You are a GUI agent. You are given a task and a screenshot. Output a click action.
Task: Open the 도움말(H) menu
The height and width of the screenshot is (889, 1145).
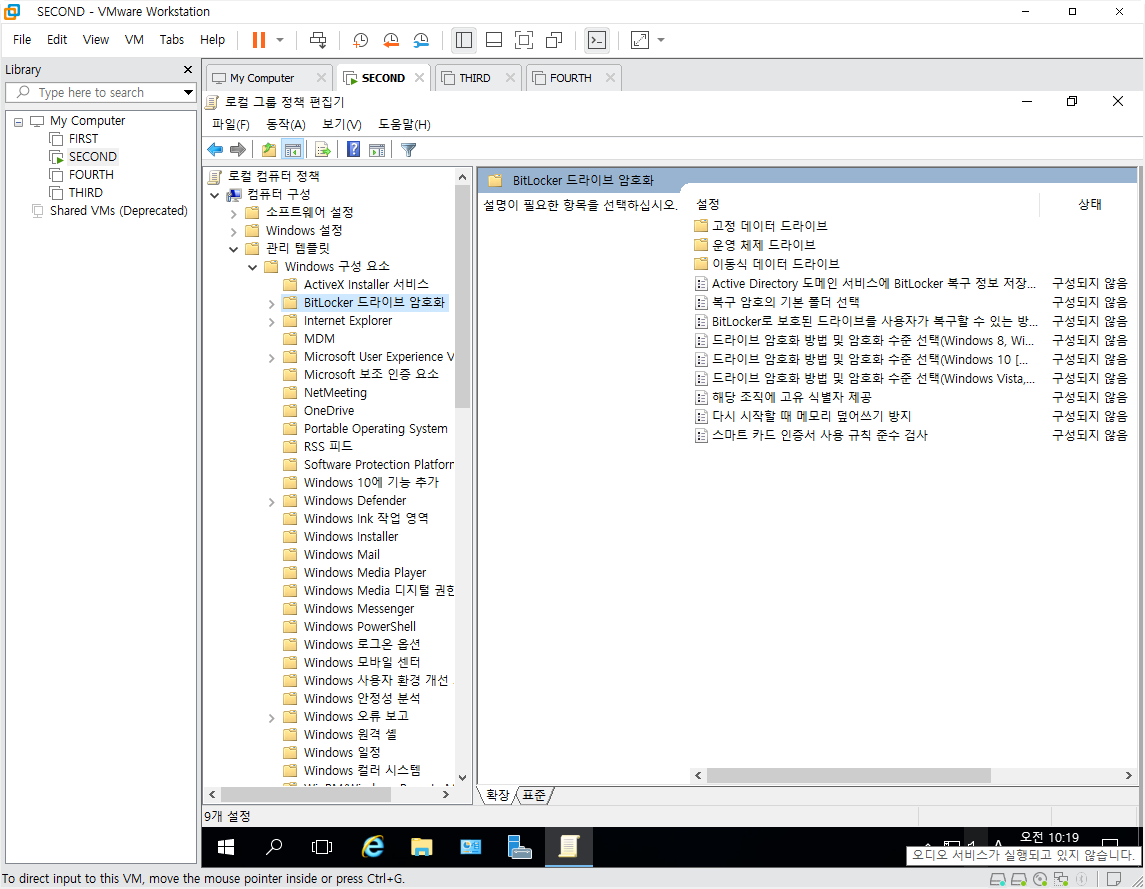pyautogui.click(x=405, y=125)
